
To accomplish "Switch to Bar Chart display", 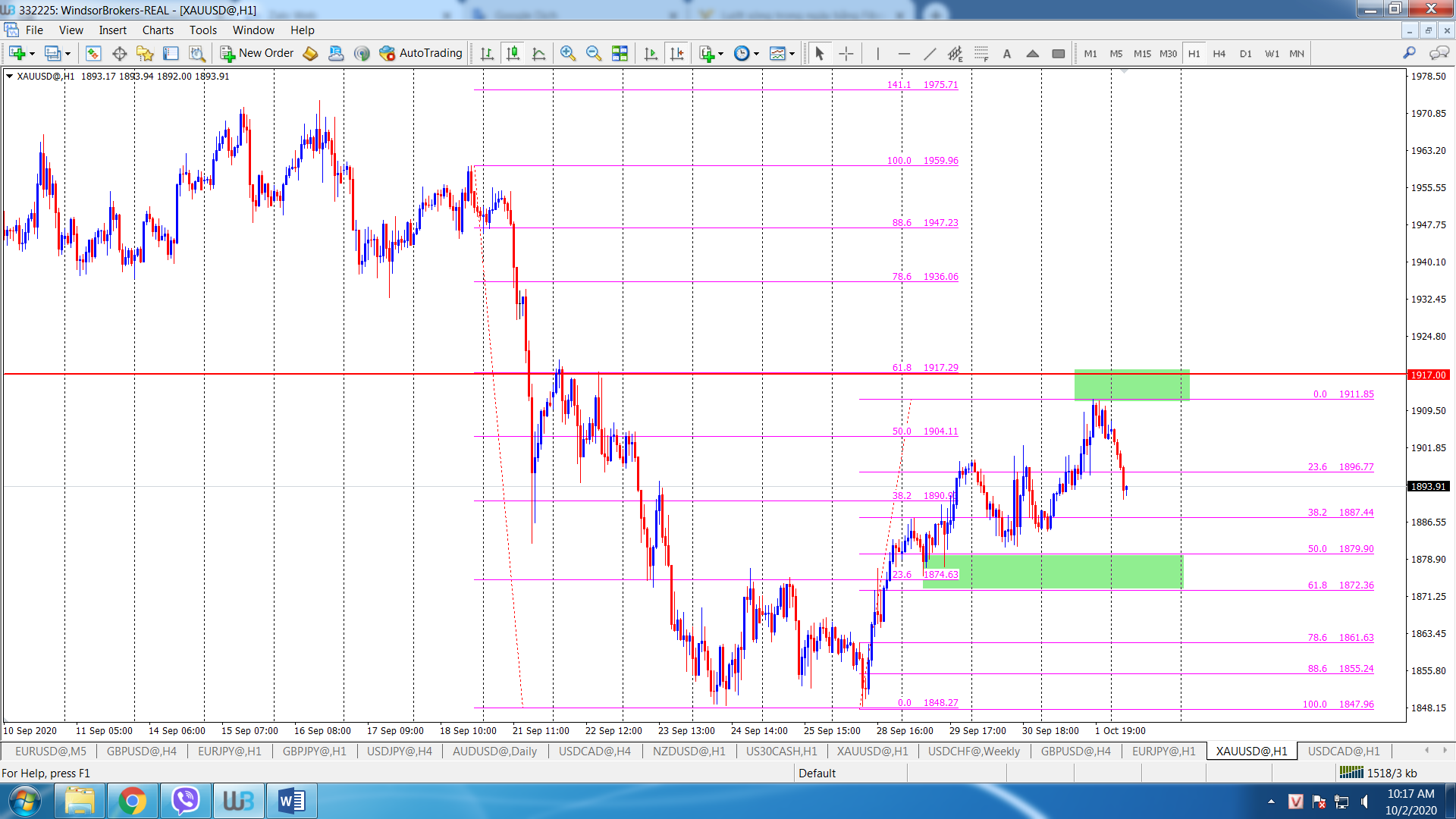I will (x=487, y=53).
